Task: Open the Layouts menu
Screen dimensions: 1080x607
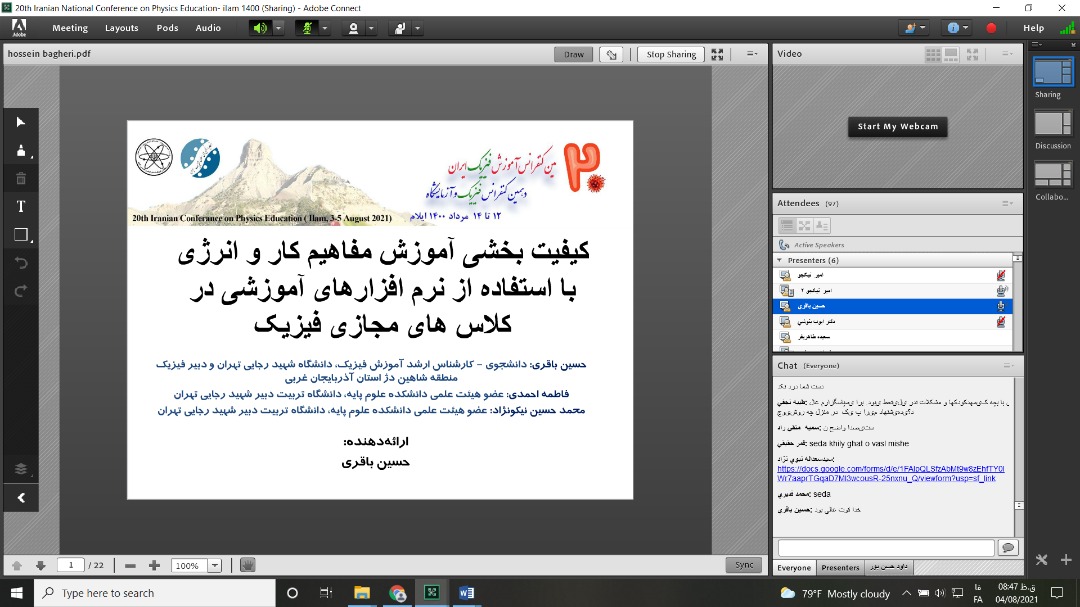Action: pyautogui.click(x=122, y=28)
